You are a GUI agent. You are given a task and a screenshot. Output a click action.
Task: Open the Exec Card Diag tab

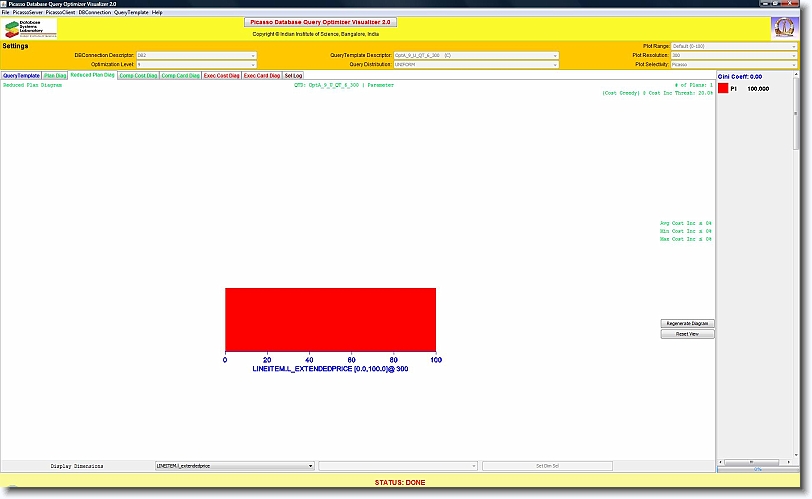(261, 75)
